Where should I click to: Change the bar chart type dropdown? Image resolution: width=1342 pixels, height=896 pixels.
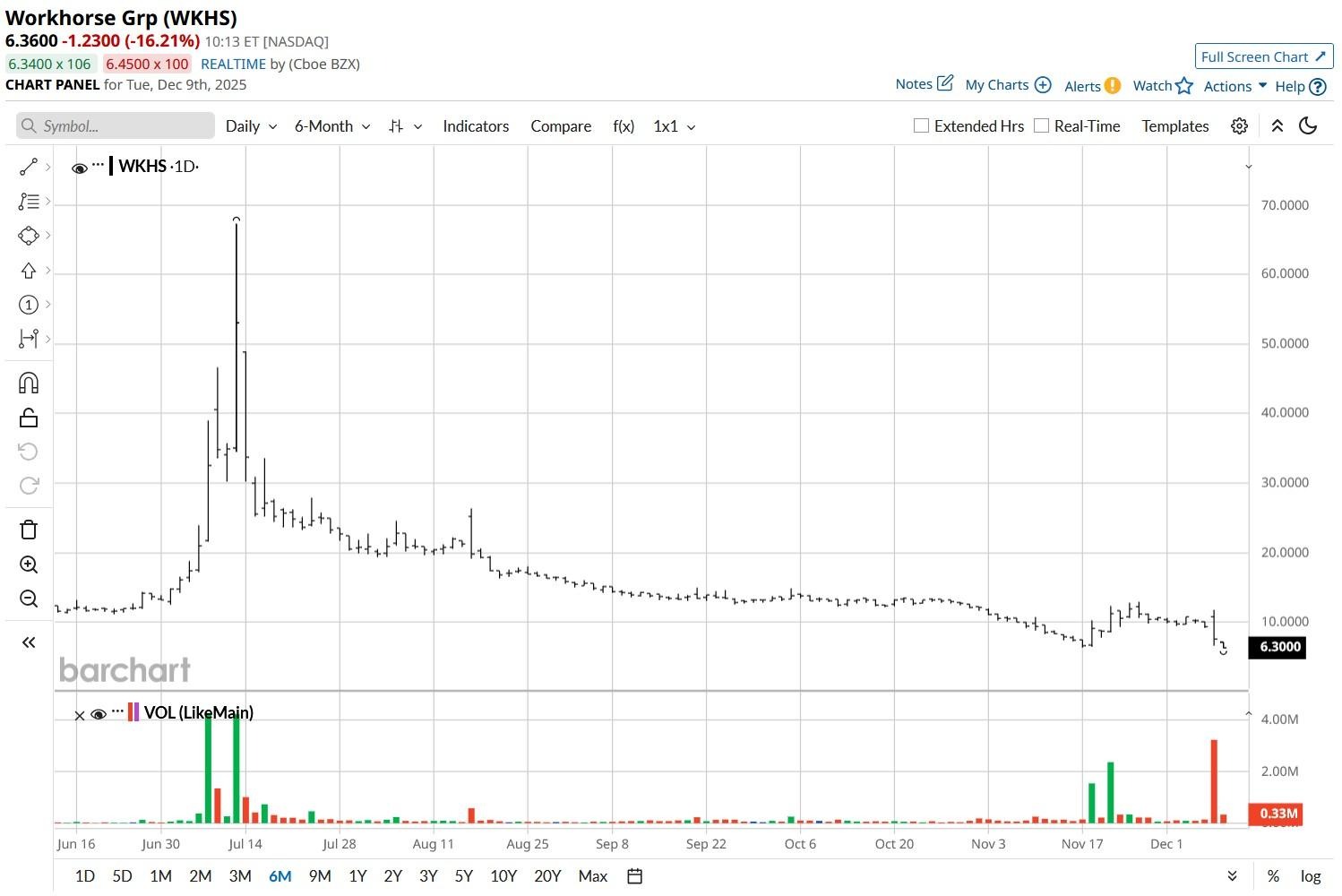406,126
